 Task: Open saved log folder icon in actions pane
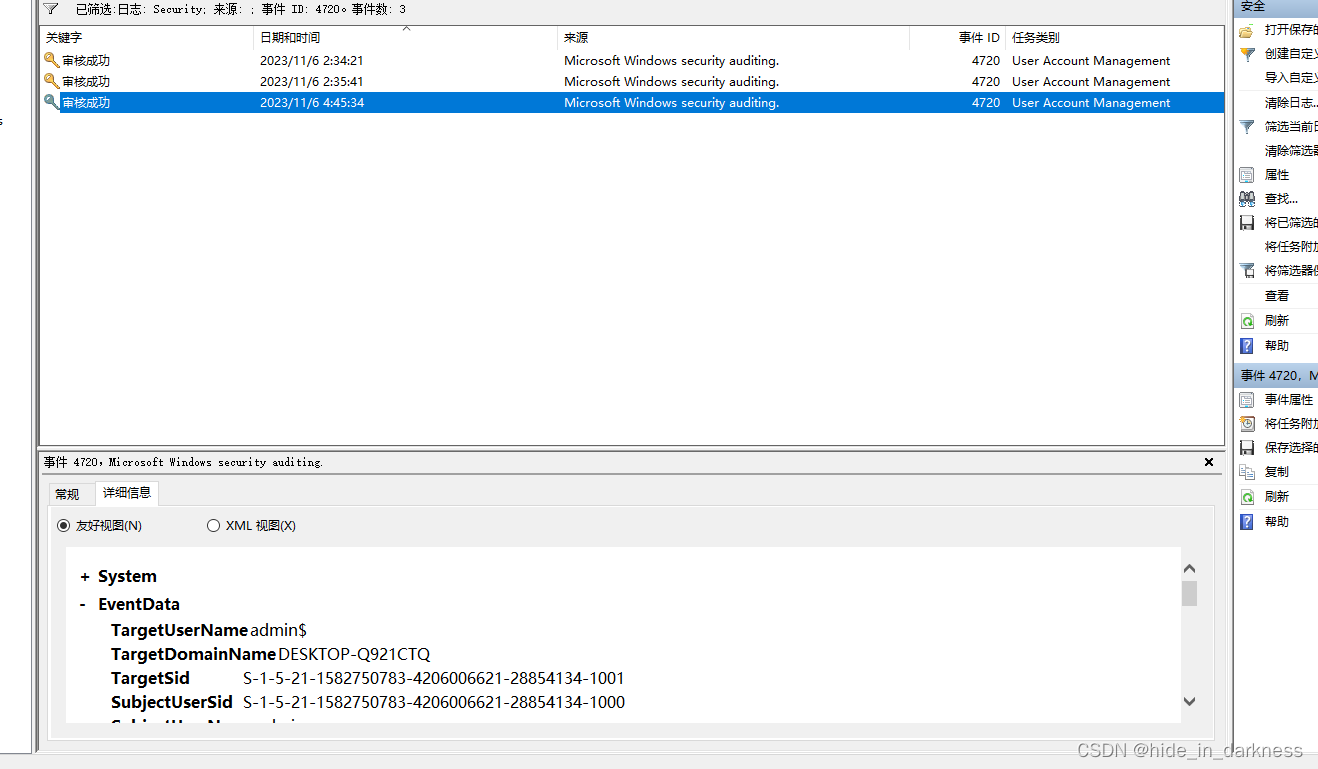1246,30
